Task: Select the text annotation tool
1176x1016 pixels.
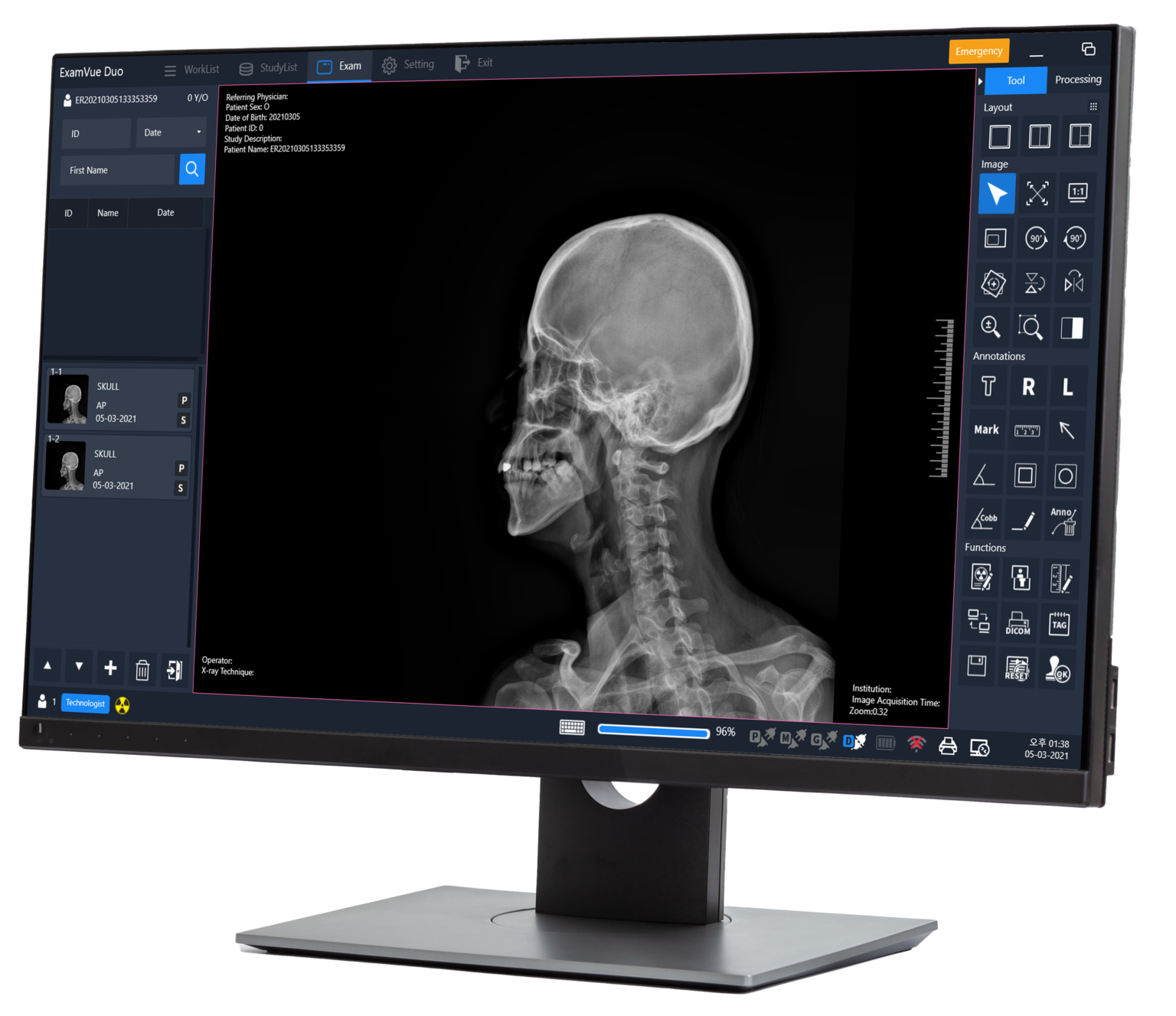Action: coord(987,386)
